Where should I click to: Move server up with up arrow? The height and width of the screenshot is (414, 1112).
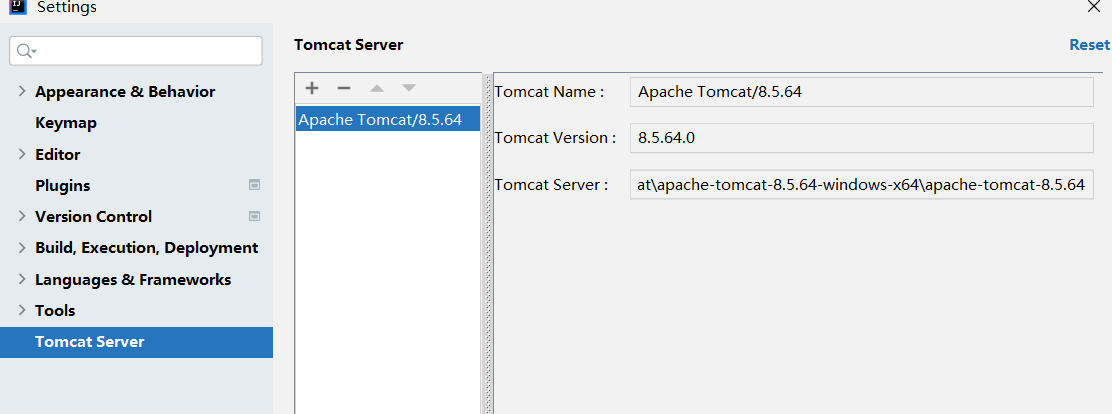(377, 89)
